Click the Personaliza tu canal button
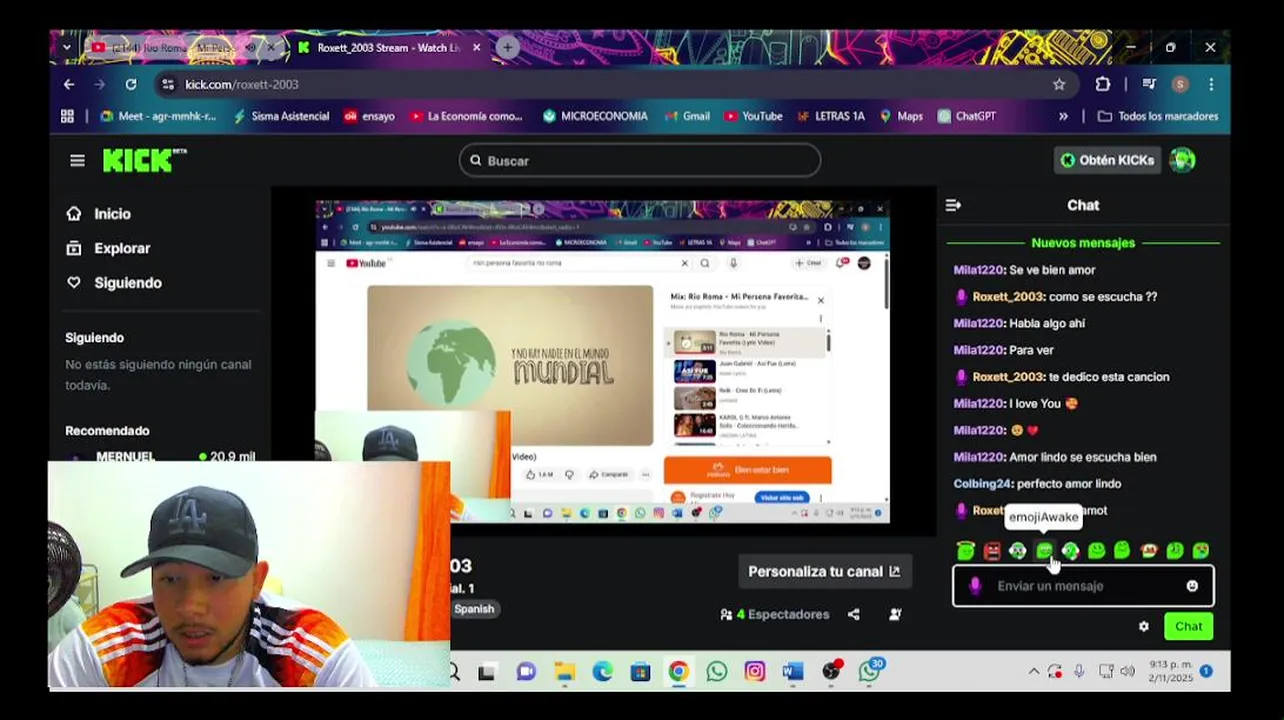Viewport: 1284px width, 720px height. pyautogui.click(x=825, y=571)
